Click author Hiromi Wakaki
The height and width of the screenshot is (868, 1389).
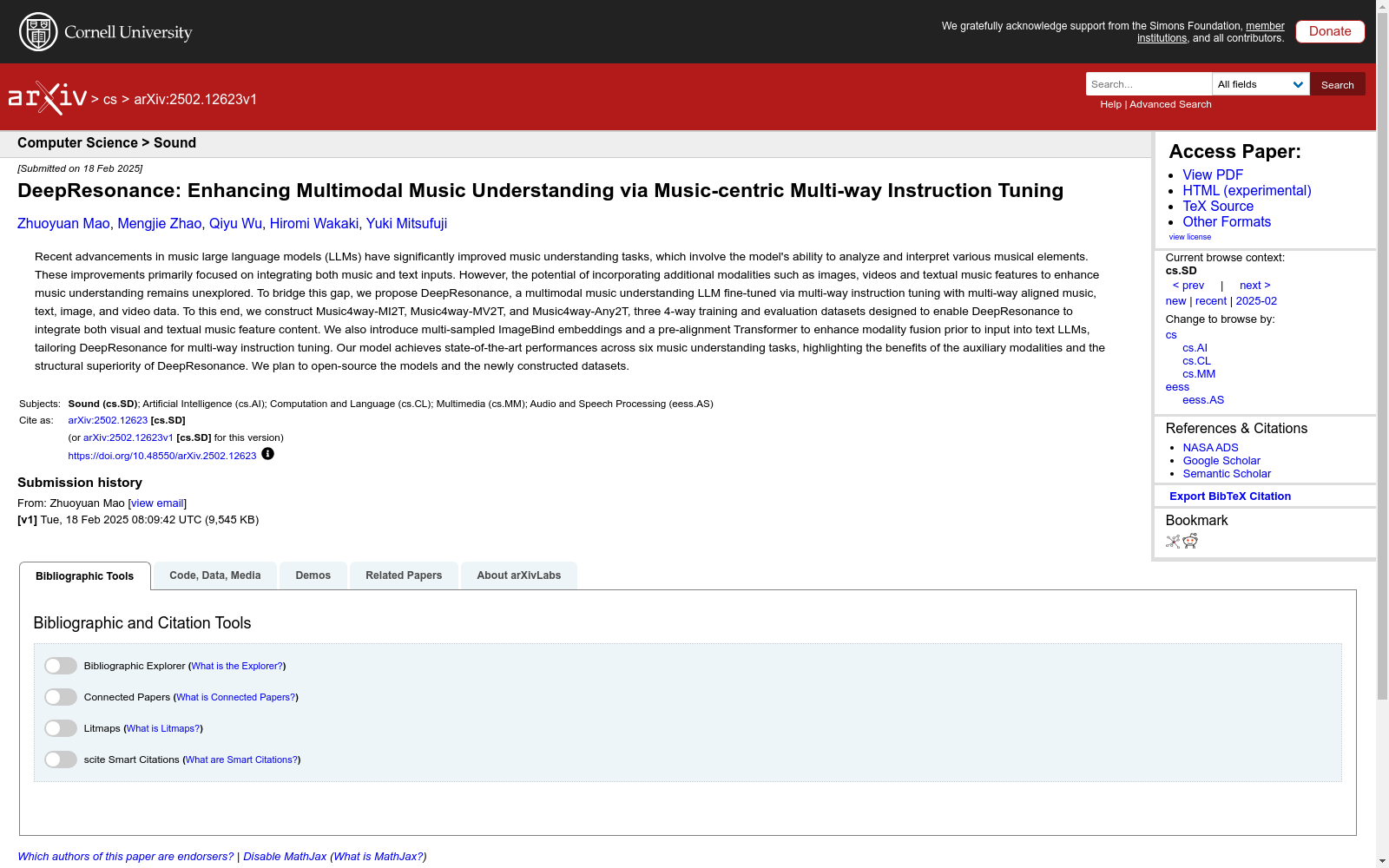313,224
